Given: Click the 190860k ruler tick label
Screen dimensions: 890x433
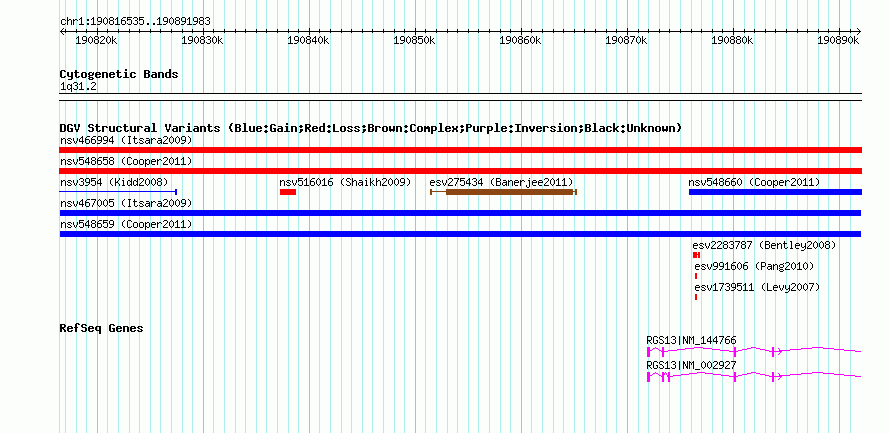Looking at the screenshot, I should (520, 41).
